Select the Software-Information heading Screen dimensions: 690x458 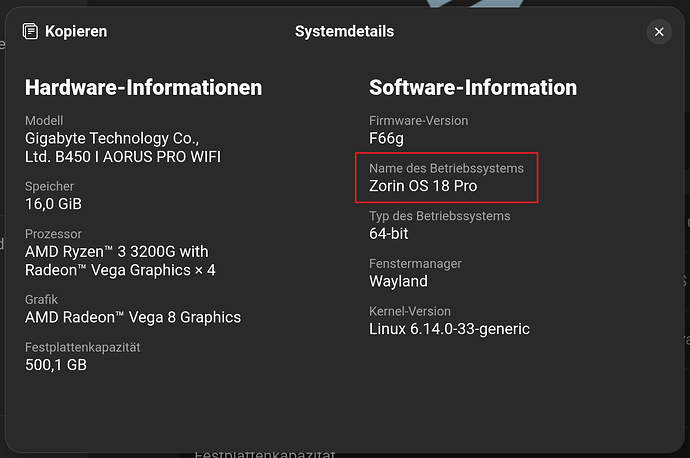pyautogui.click(x=473, y=88)
